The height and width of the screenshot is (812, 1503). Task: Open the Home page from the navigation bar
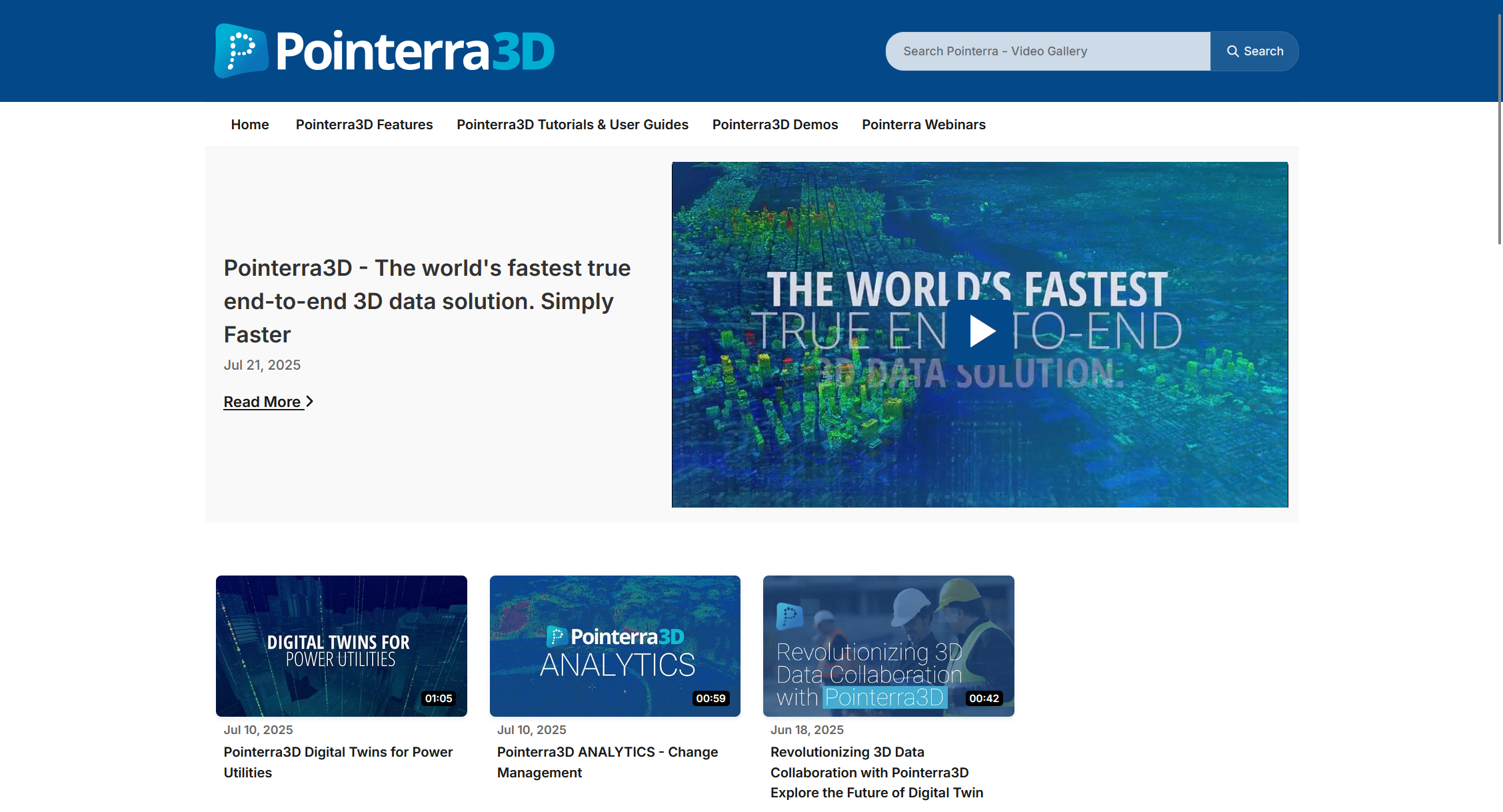249,124
